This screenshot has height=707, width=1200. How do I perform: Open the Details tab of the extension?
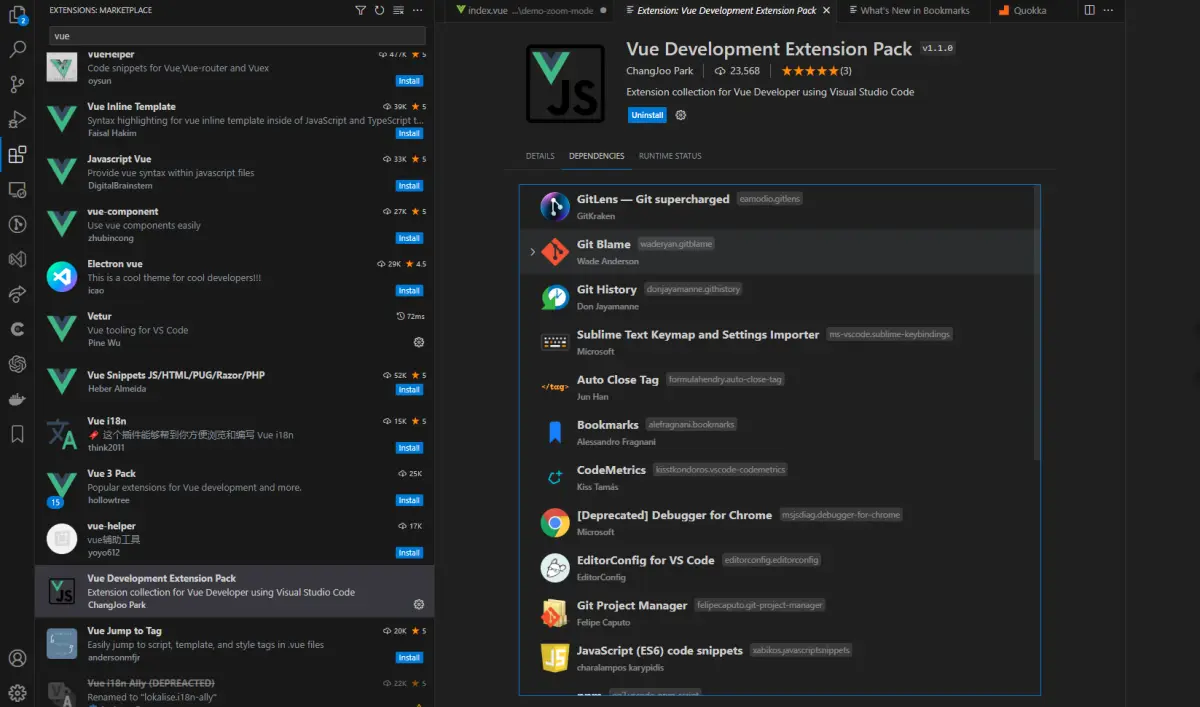coord(540,156)
